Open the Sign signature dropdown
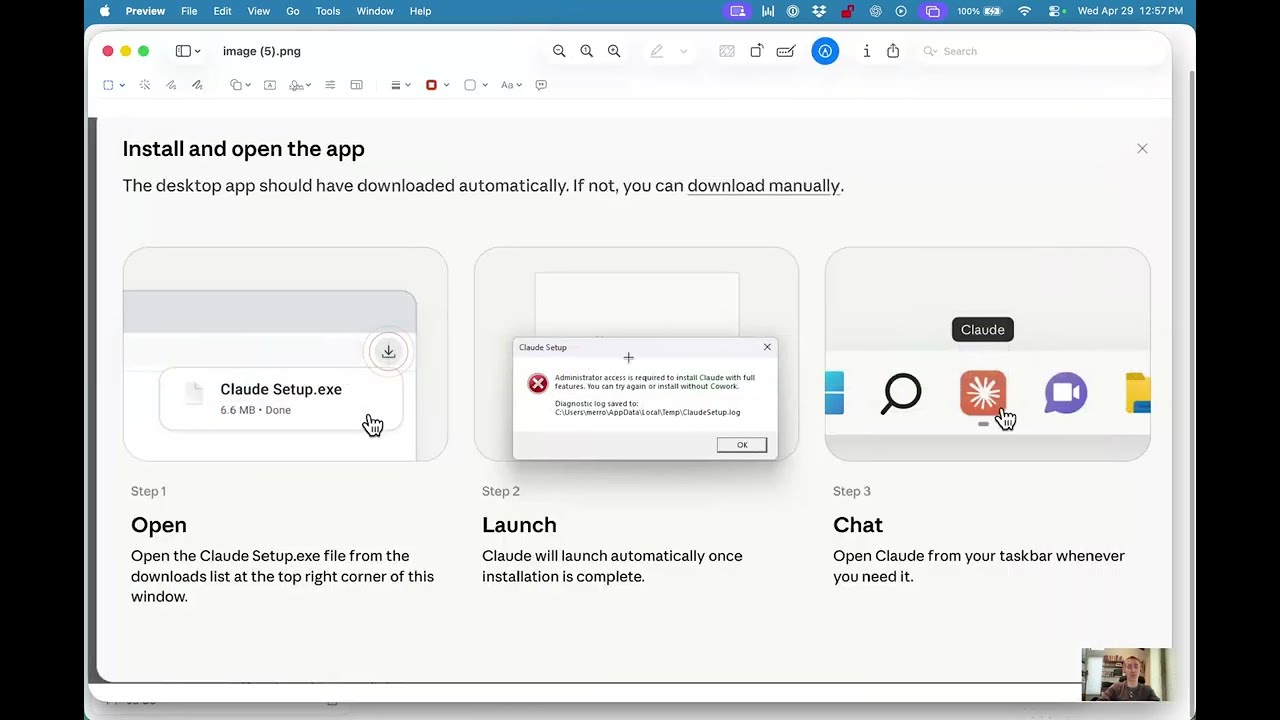The image size is (1280, 720). coord(300,85)
